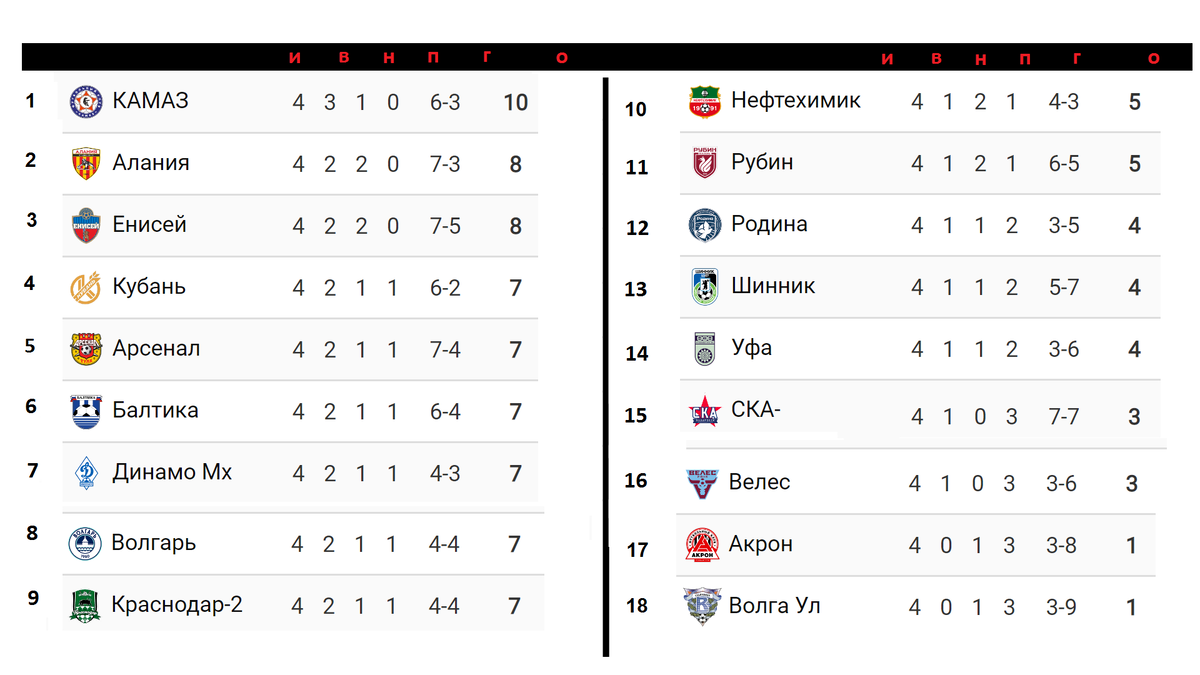Viewport: 1200px width, 675px height.
Task: Click КАМАЗ's points total of 10
Action: (x=516, y=102)
